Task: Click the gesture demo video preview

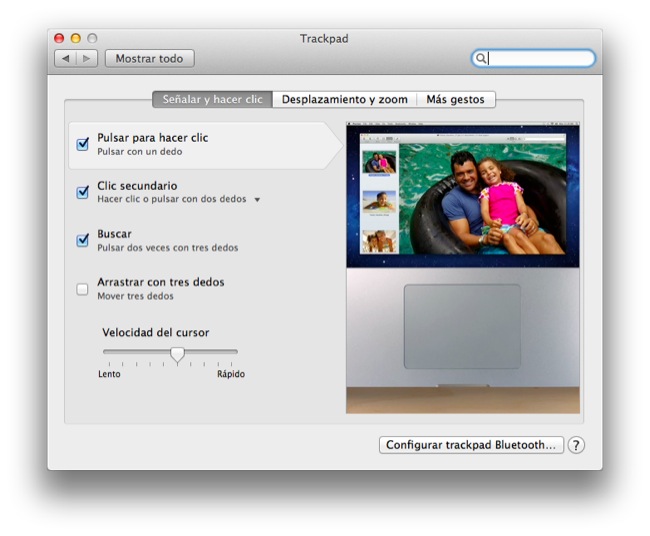Action: point(462,195)
